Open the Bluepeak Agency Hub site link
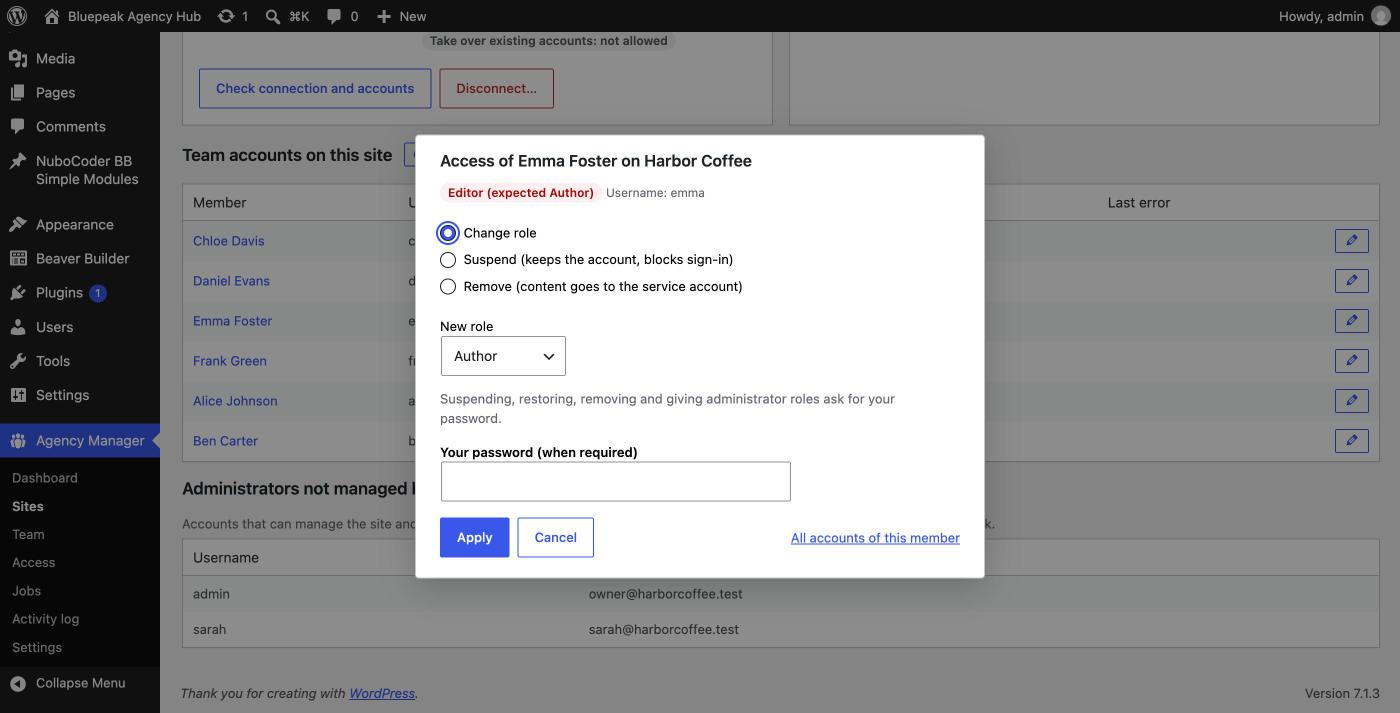The width and height of the screenshot is (1400, 713). point(122,16)
